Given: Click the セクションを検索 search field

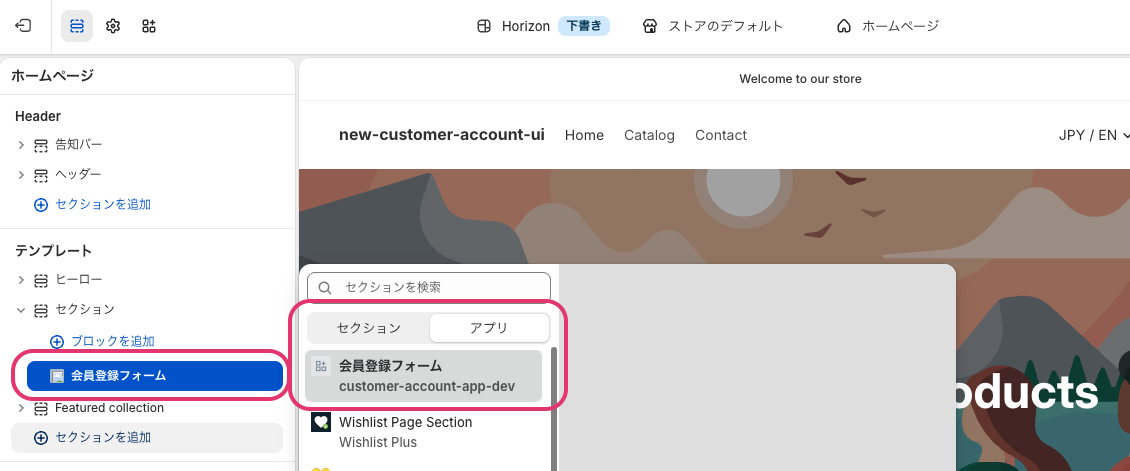Looking at the screenshot, I should pyautogui.click(x=429, y=287).
